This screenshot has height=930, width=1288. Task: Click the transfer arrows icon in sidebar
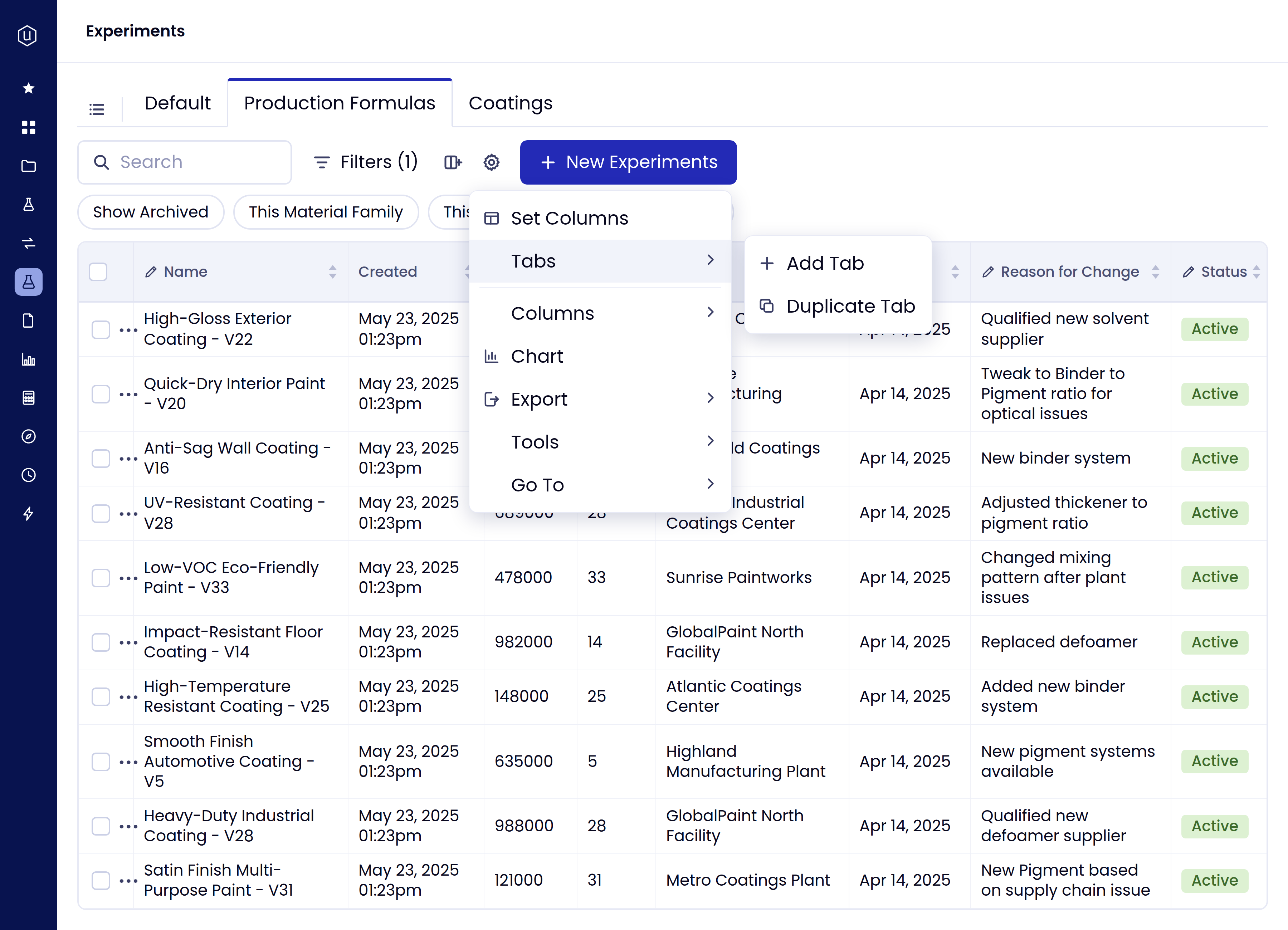(28, 243)
